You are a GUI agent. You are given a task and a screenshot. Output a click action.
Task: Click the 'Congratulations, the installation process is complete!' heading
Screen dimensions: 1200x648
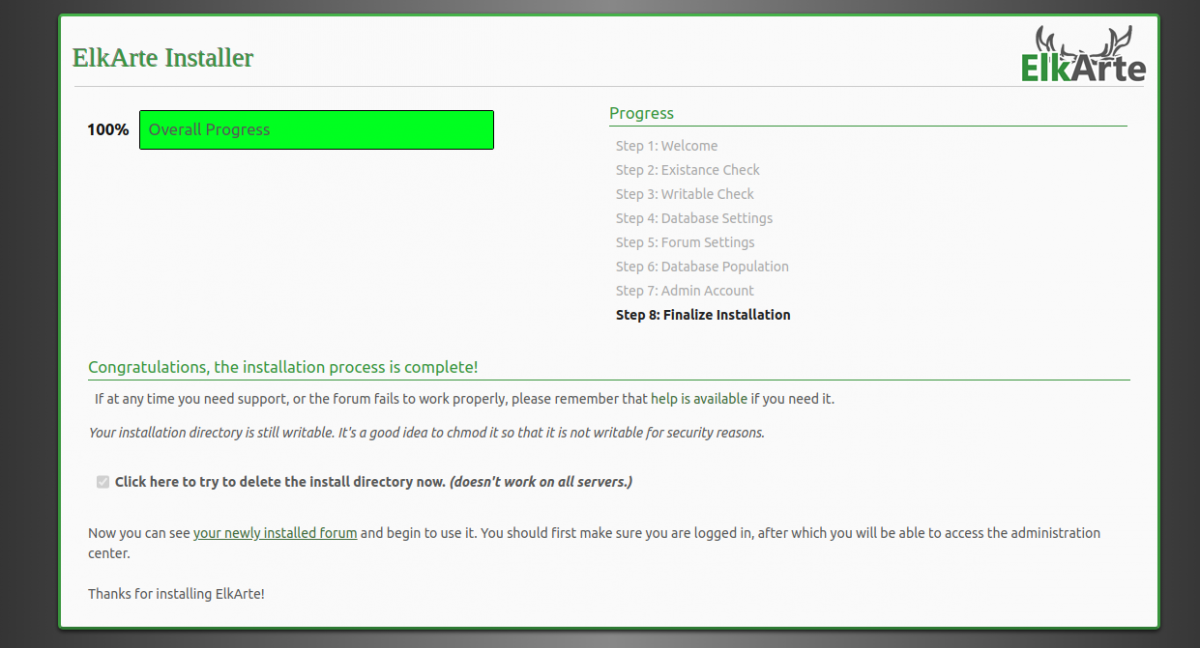(x=283, y=367)
